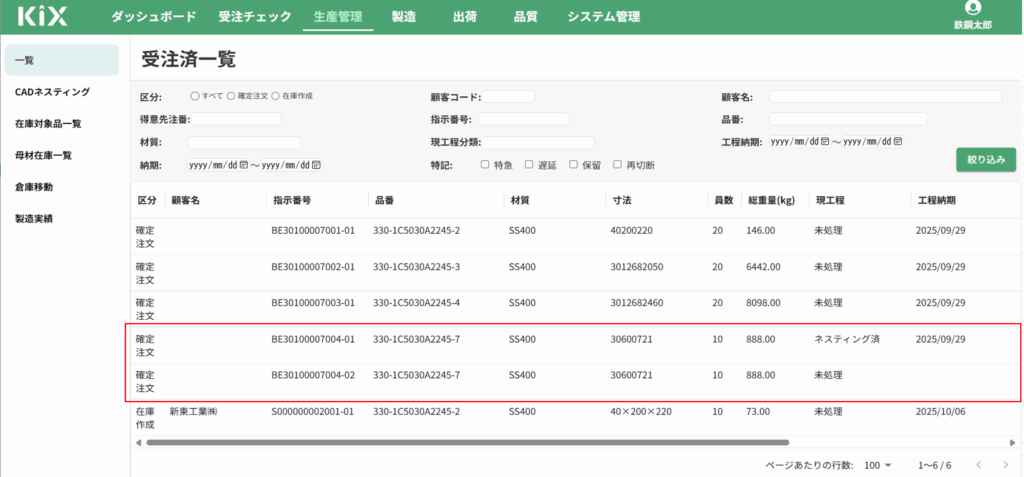Expand rows per page dropdown
Image resolution: width=1024 pixels, height=477 pixels.
(879, 465)
